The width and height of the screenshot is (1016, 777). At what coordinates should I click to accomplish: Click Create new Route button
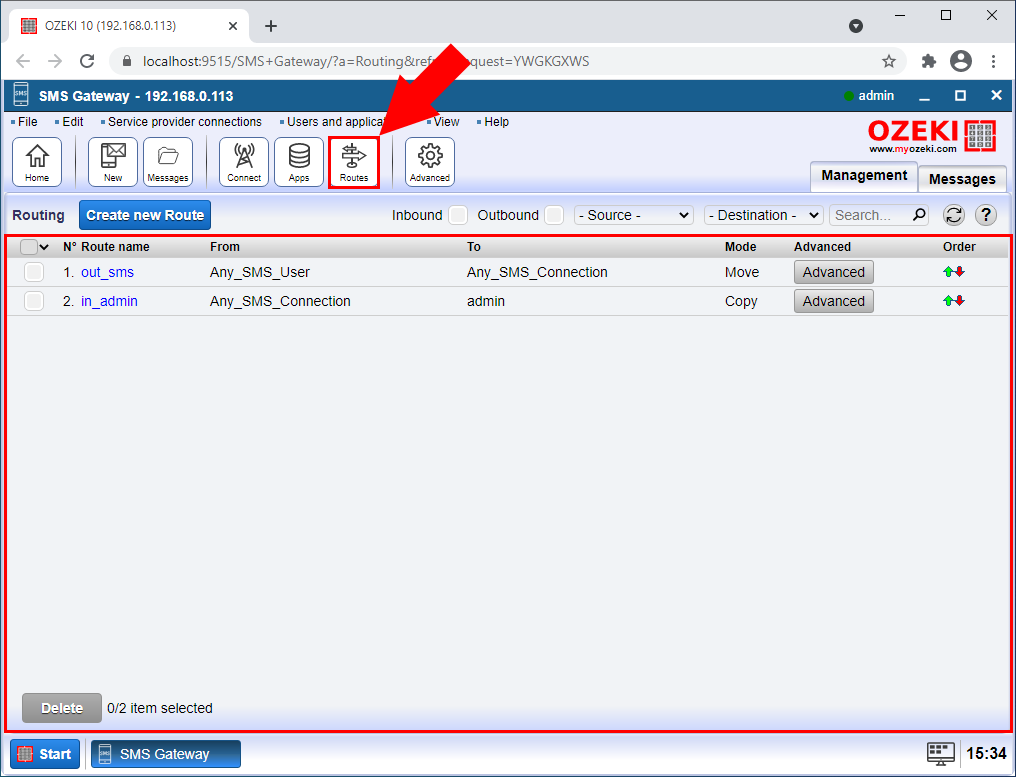click(145, 215)
